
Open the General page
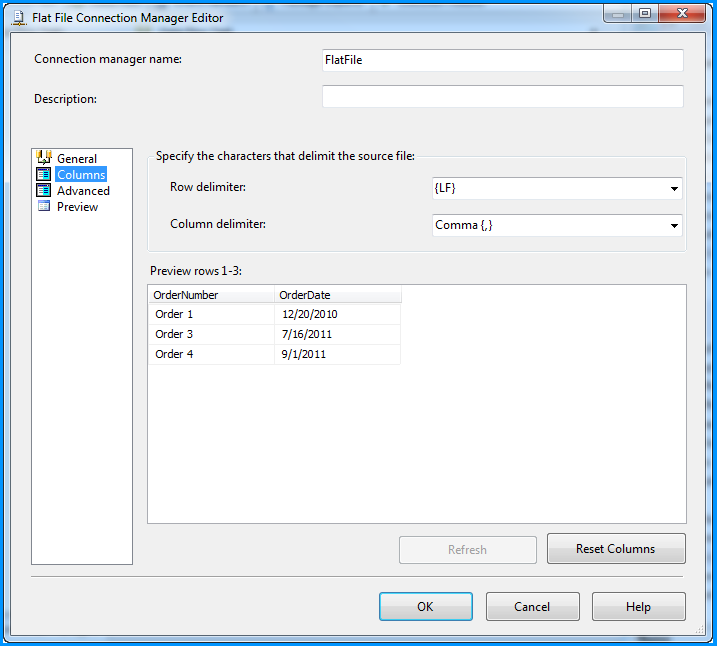click(x=77, y=159)
